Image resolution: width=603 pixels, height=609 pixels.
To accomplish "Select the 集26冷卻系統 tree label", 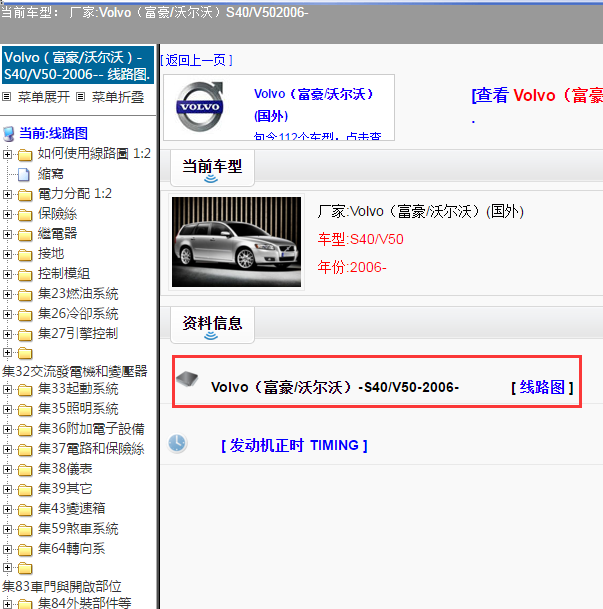I will tap(78, 313).
